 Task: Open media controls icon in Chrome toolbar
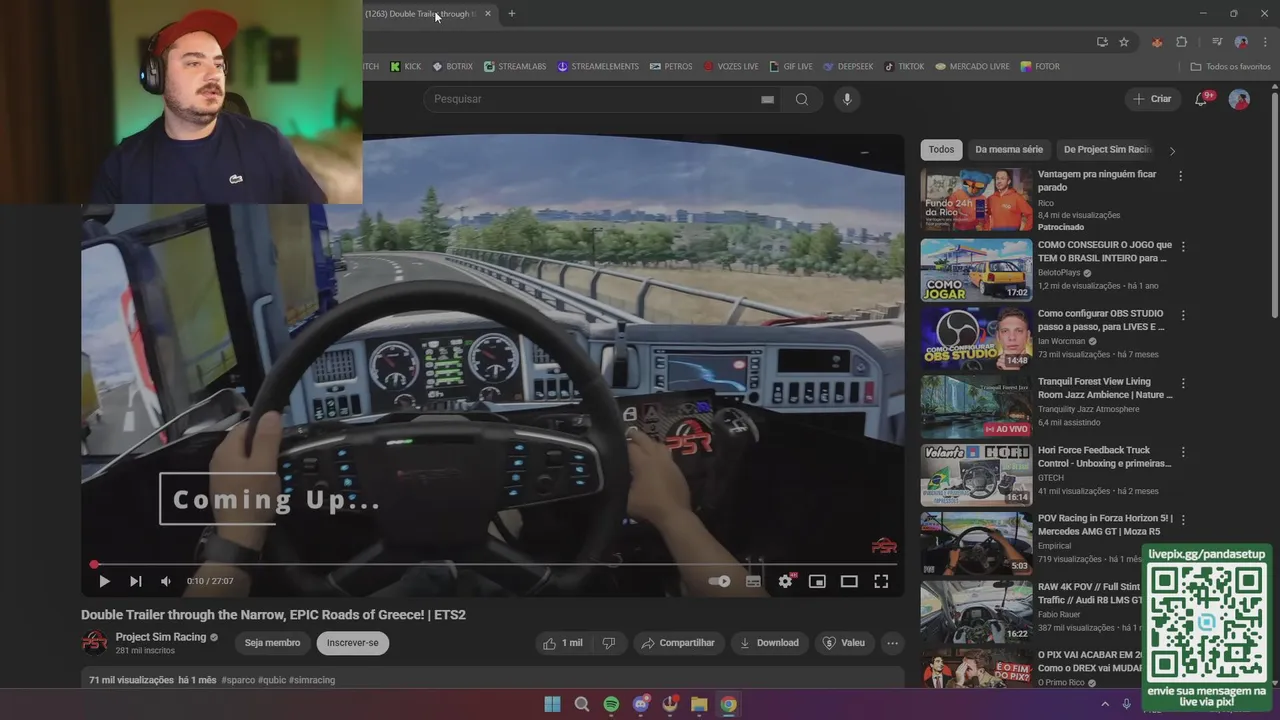[1217, 42]
